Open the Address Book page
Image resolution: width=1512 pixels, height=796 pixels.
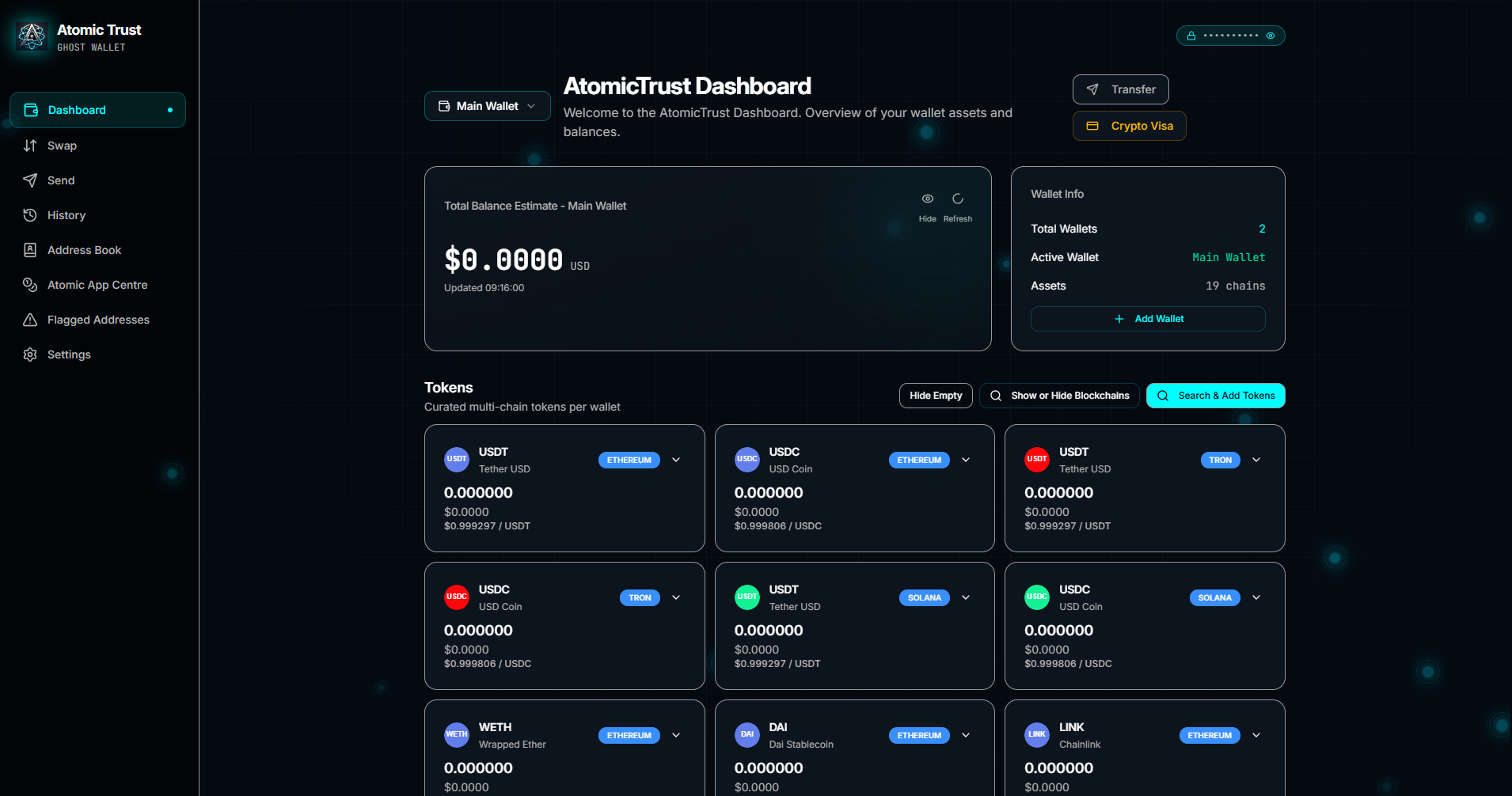click(97, 250)
